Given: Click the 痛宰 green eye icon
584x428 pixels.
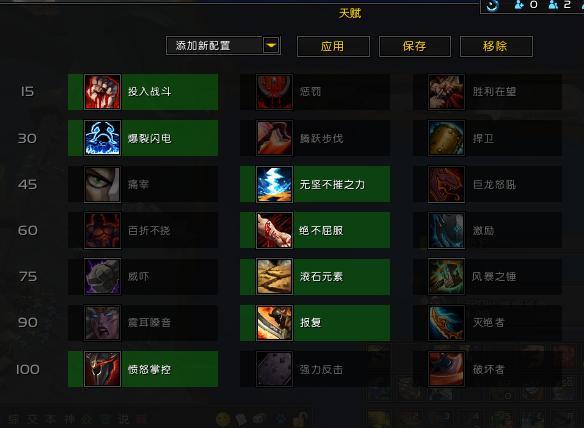Looking at the screenshot, I should (102, 184).
